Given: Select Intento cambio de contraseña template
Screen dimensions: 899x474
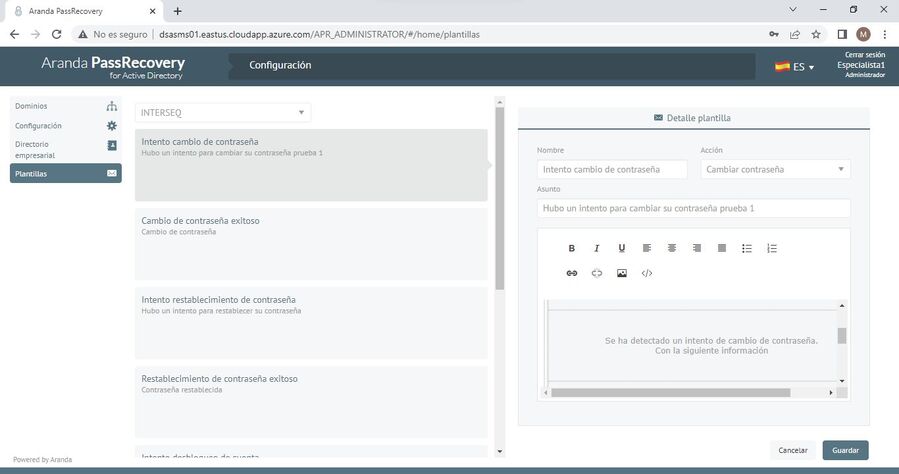Looking at the screenshot, I should point(311,165).
